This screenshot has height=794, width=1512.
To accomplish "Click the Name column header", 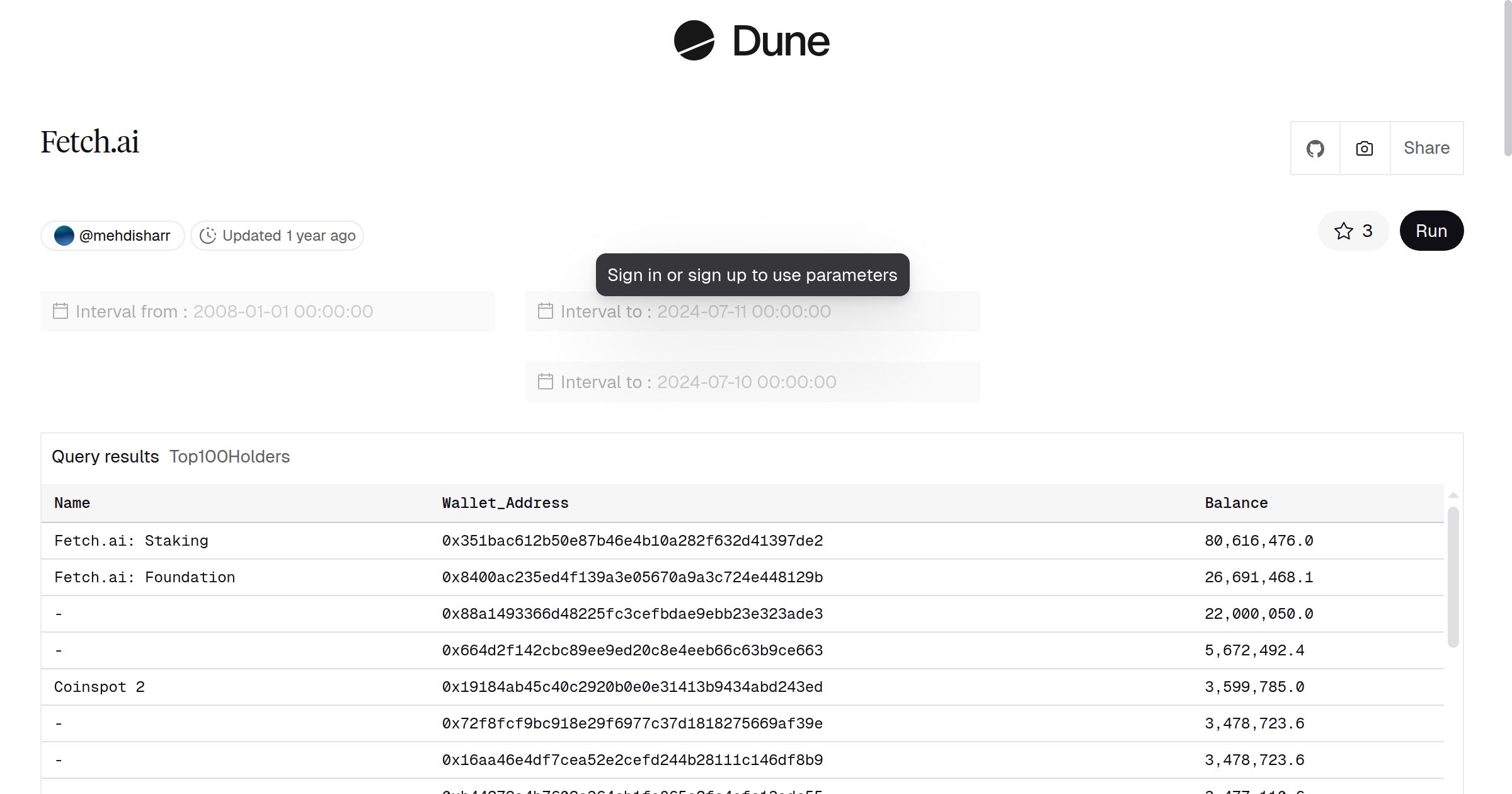I will pos(72,503).
